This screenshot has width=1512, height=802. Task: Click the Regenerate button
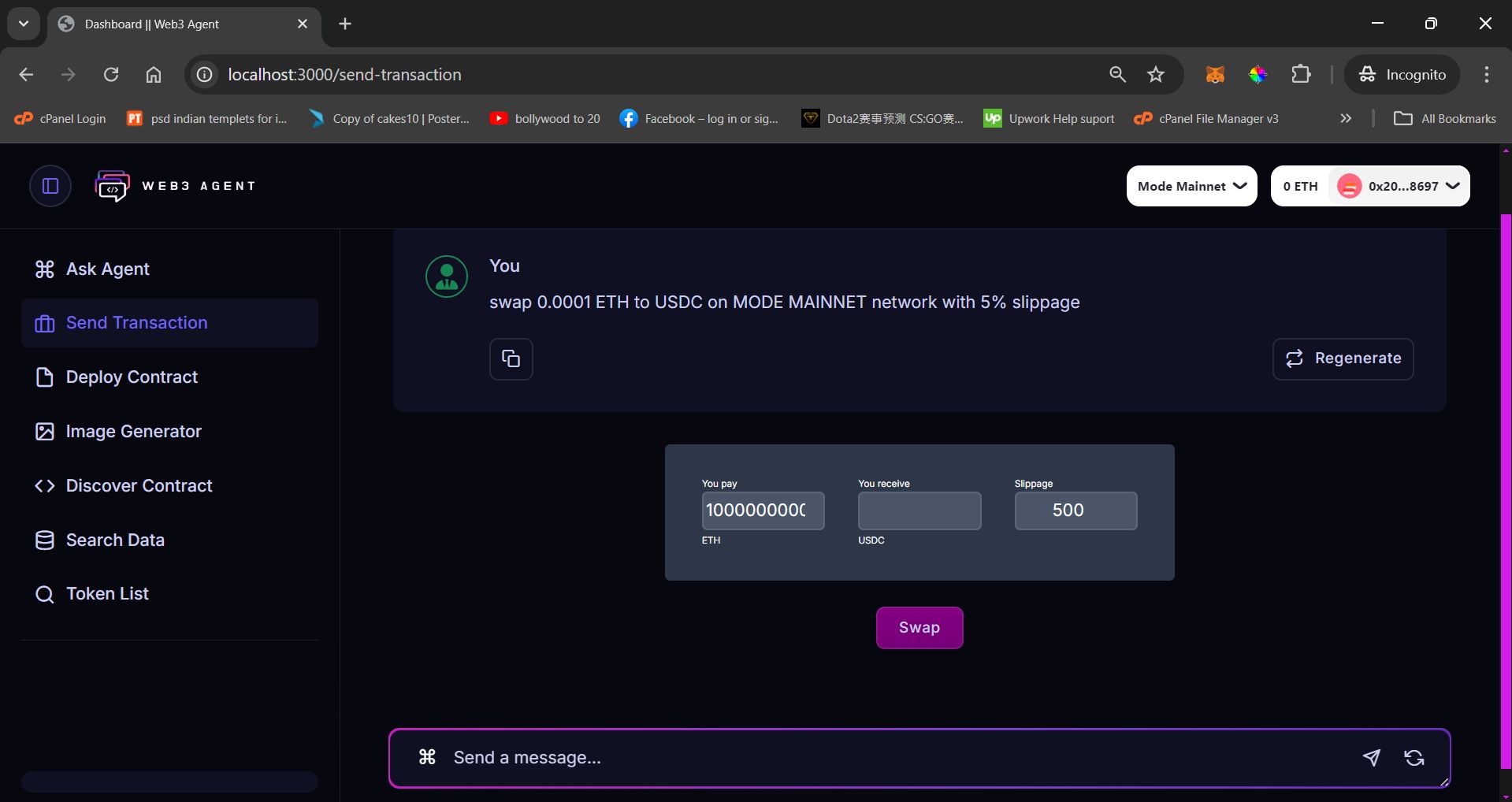[x=1343, y=359]
